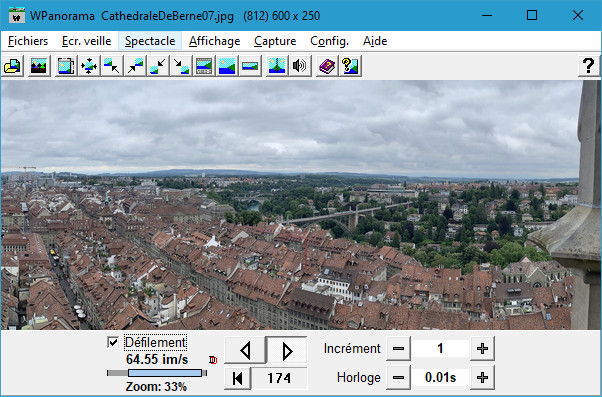Open the Capture menu
602x397 pixels.
click(x=275, y=41)
